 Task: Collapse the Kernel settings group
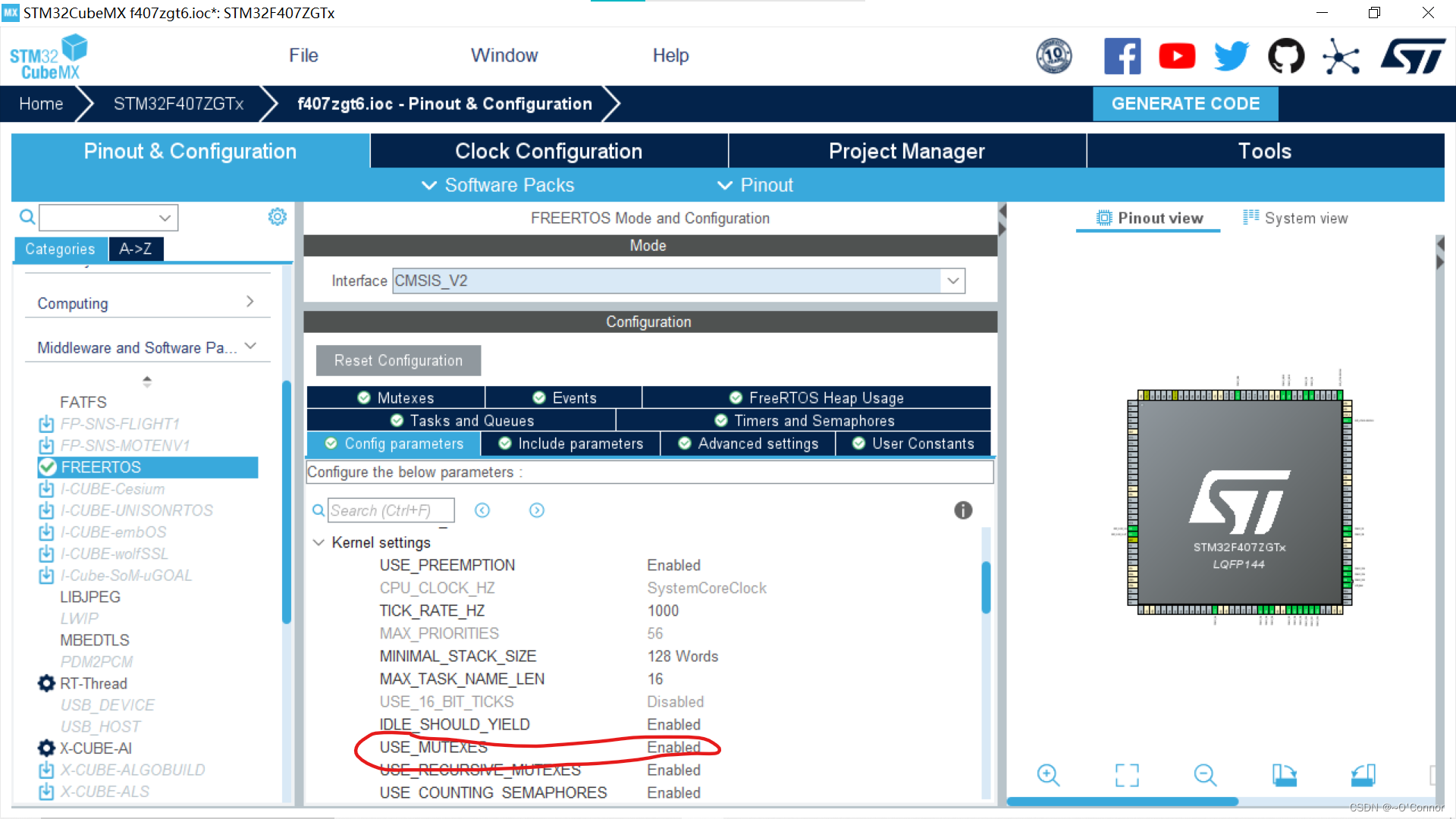click(318, 542)
